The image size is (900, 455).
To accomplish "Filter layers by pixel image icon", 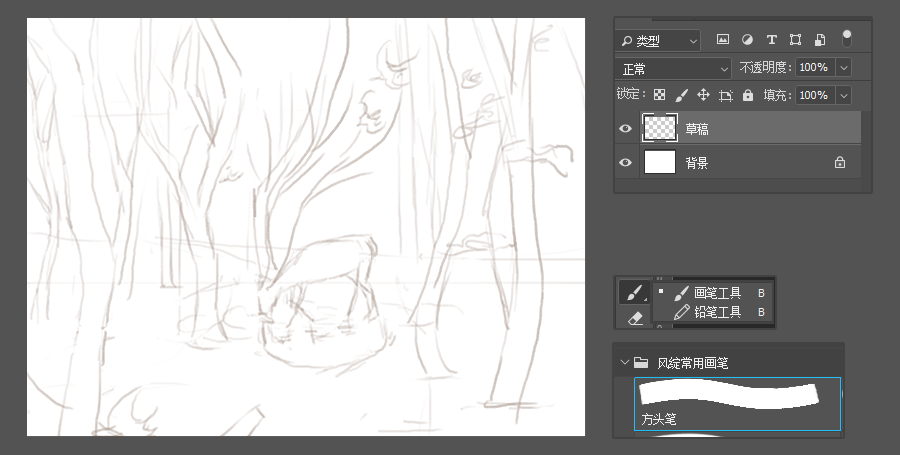I will click(x=723, y=40).
